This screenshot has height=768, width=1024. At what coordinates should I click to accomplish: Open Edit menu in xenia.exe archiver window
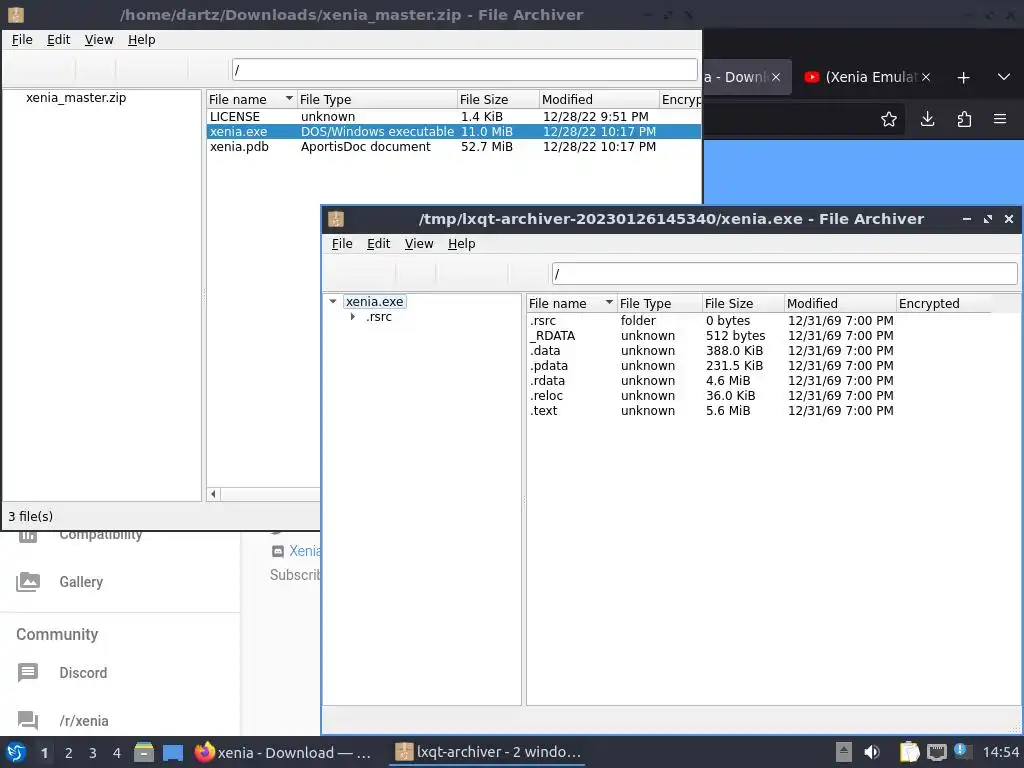(378, 244)
